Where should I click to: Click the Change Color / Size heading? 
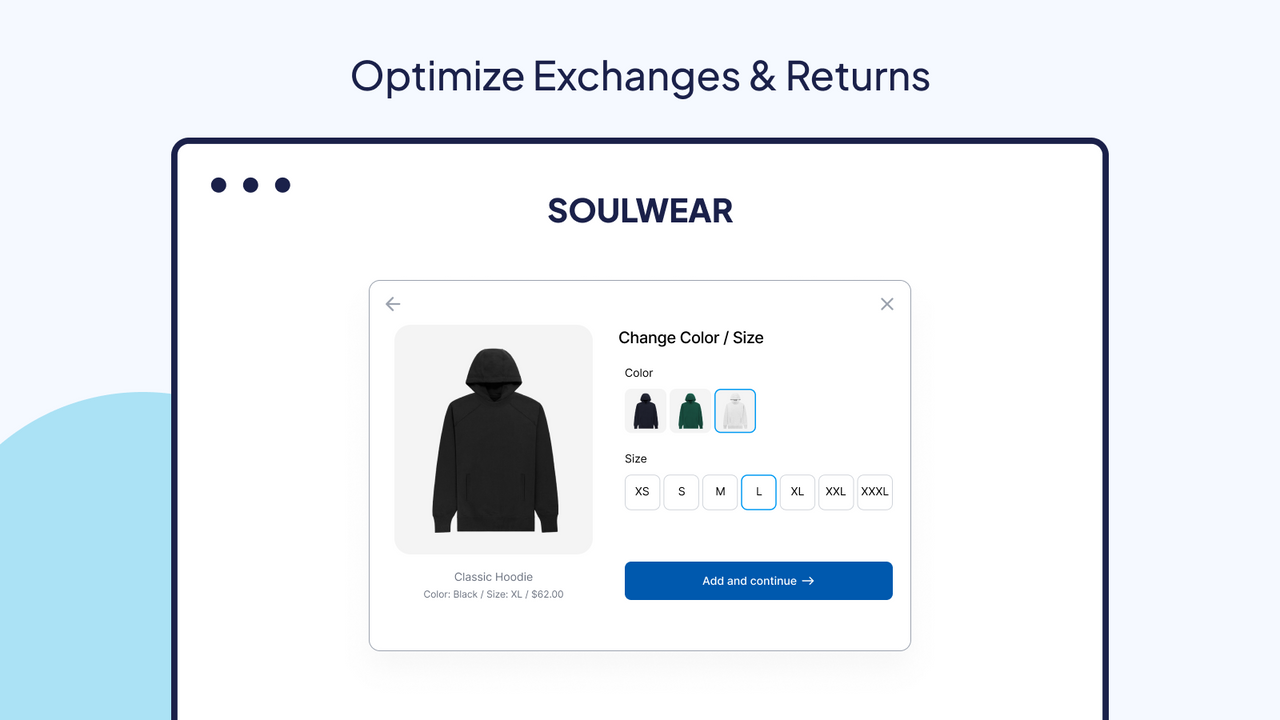(691, 338)
